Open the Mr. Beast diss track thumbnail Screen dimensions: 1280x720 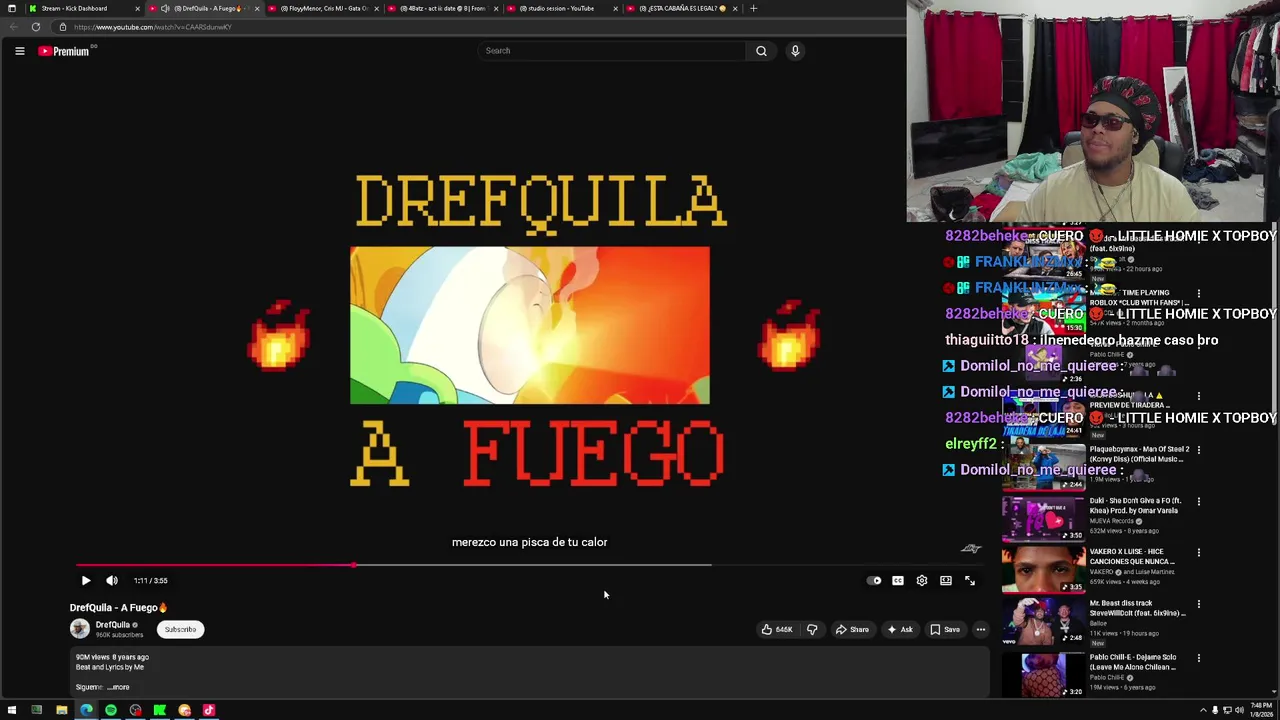1044,621
